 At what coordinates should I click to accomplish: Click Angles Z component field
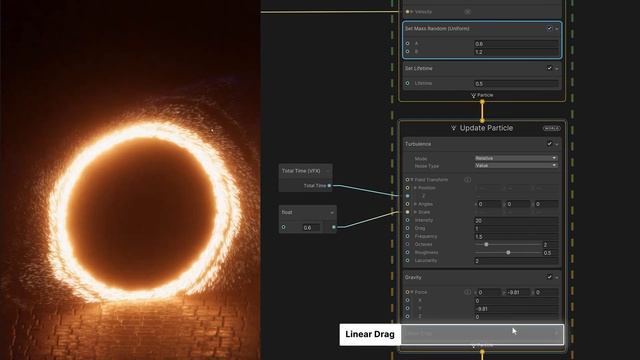coord(547,204)
